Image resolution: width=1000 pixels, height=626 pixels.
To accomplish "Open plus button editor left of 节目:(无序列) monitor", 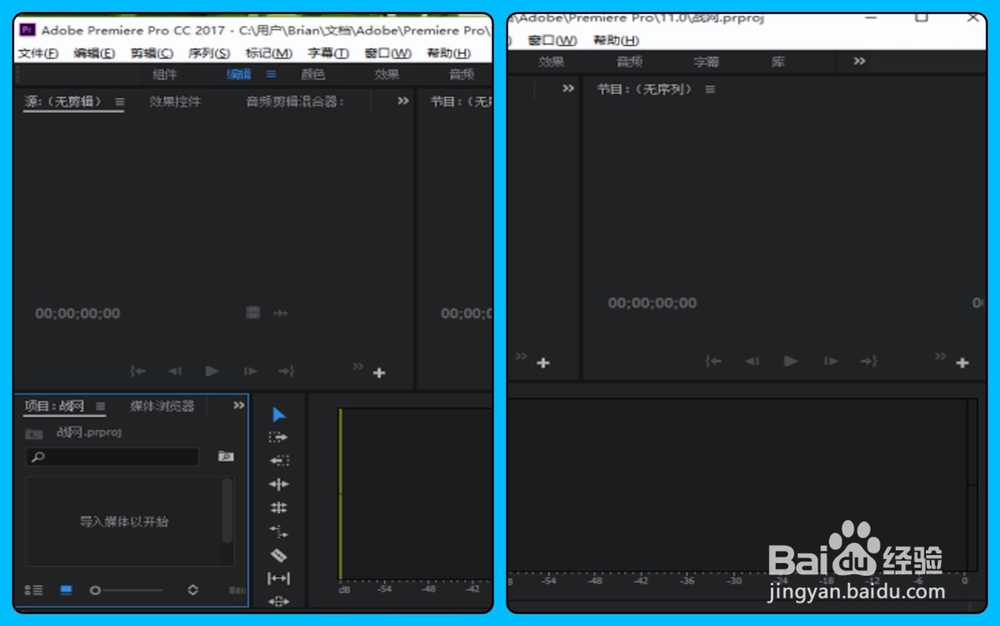I will (x=543, y=363).
